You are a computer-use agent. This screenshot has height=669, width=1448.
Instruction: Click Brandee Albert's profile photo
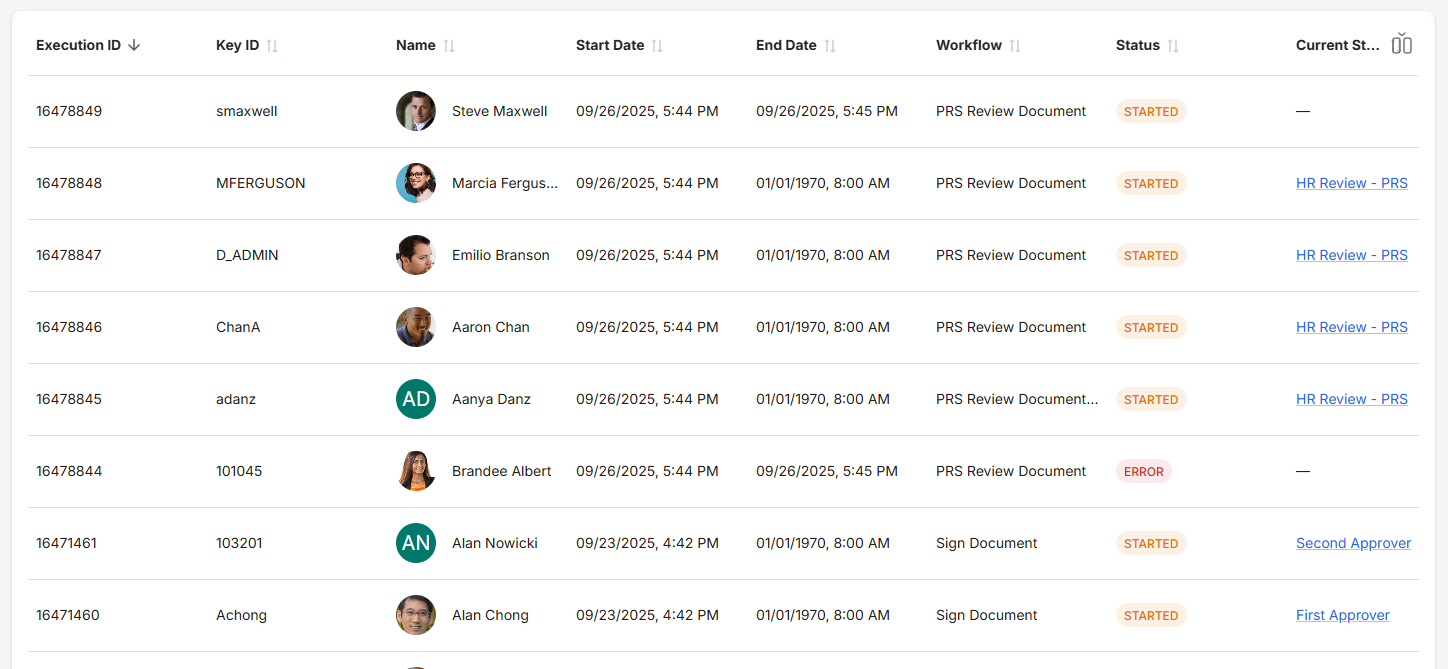coord(416,471)
